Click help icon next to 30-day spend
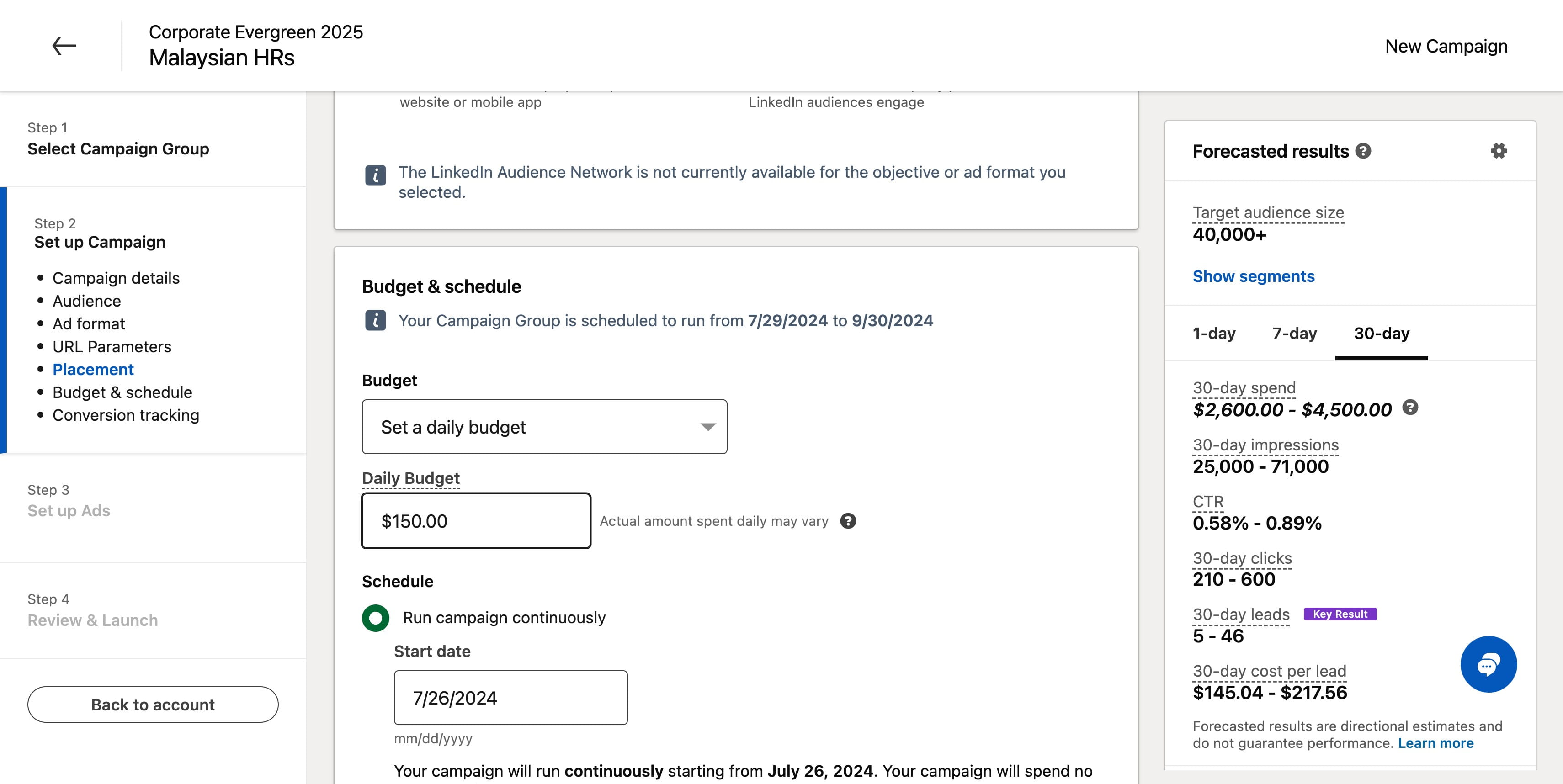Image resolution: width=1563 pixels, height=784 pixels. pyautogui.click(x=1410, y=408)
